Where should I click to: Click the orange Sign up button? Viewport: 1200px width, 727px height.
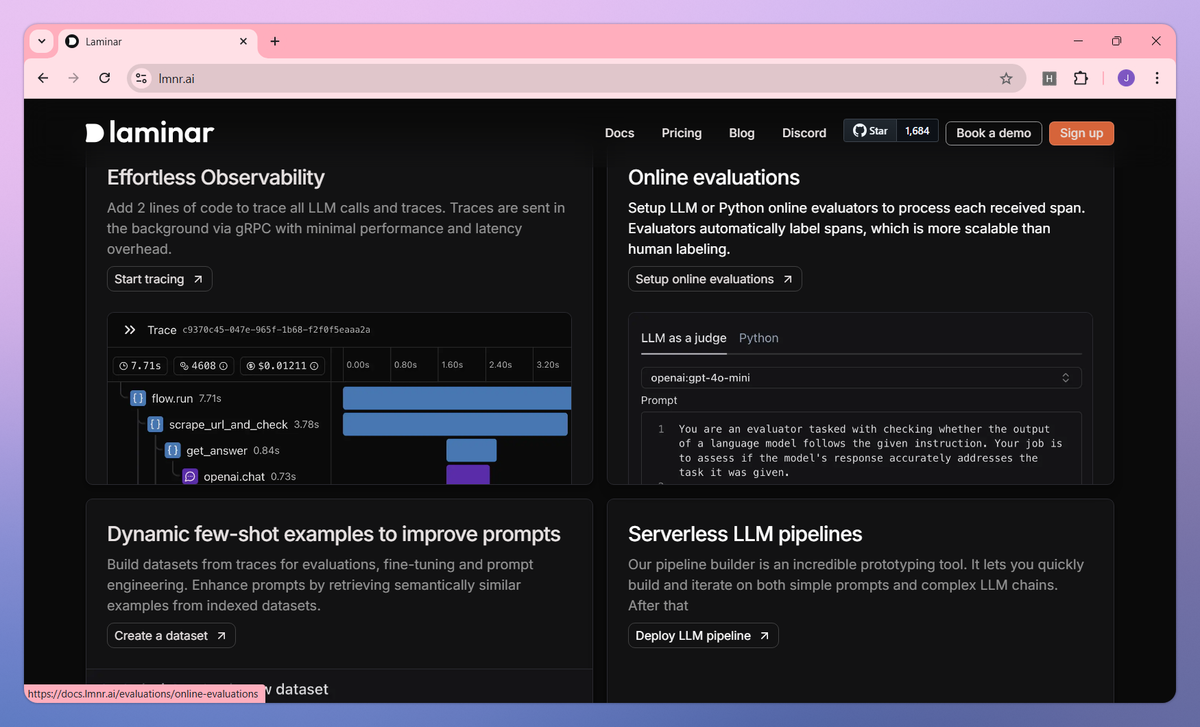tap(1081, 133)
